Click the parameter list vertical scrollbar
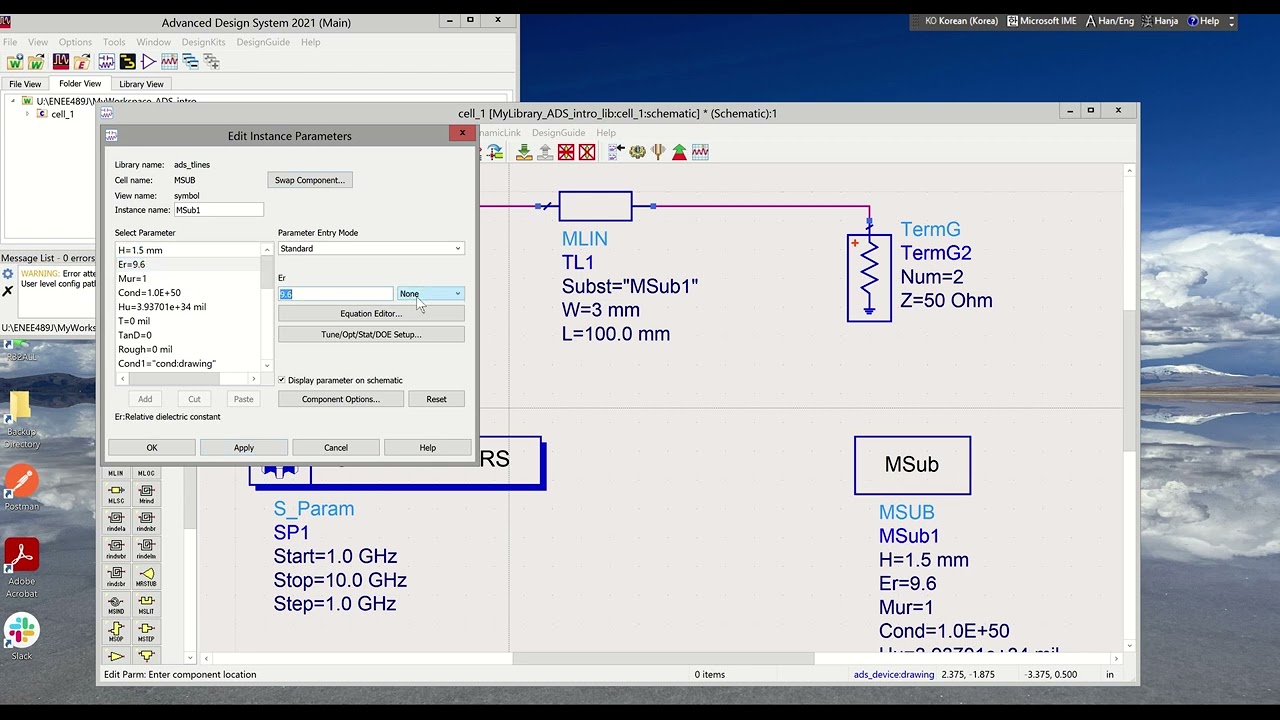 click(x=267, y=307)
